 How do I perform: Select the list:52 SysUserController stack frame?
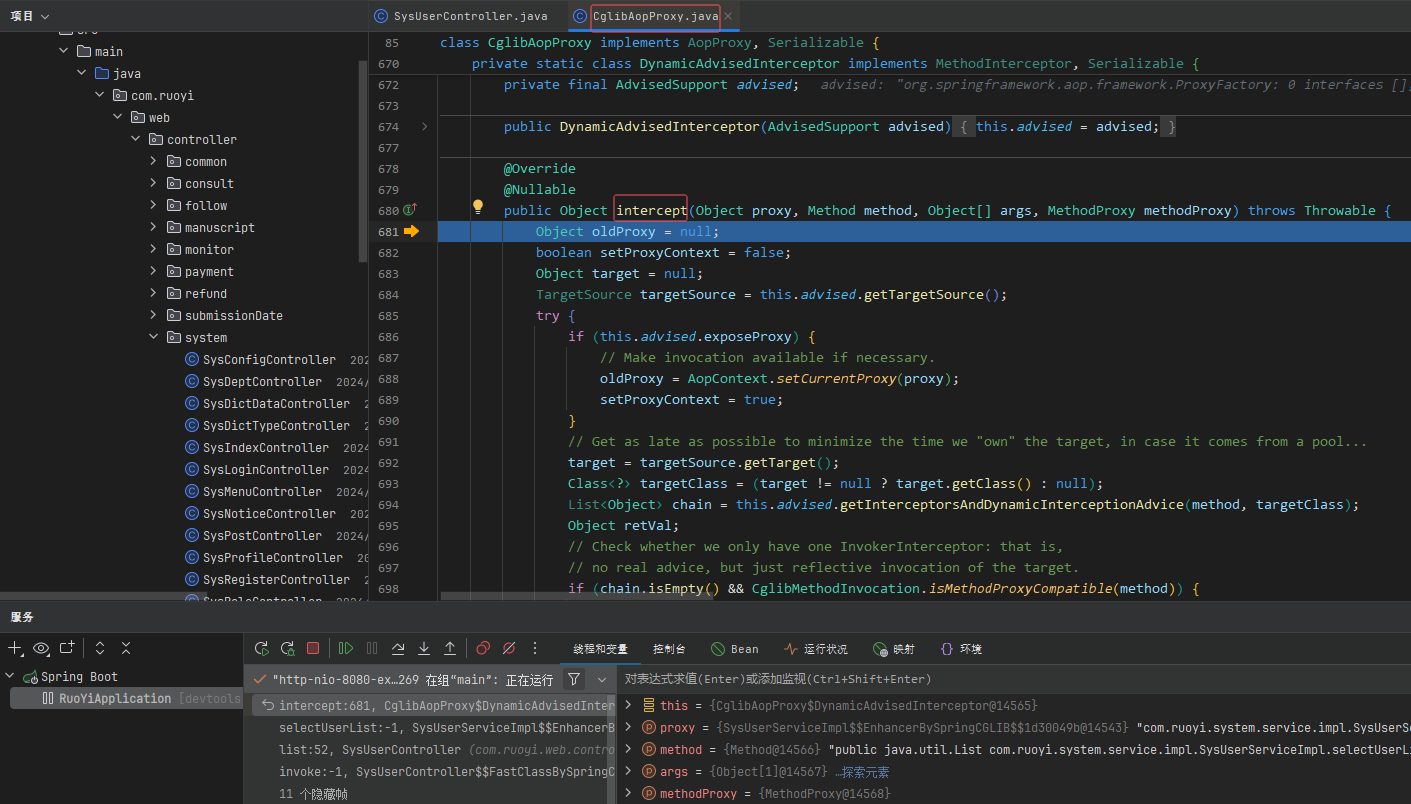coord(433,749)
